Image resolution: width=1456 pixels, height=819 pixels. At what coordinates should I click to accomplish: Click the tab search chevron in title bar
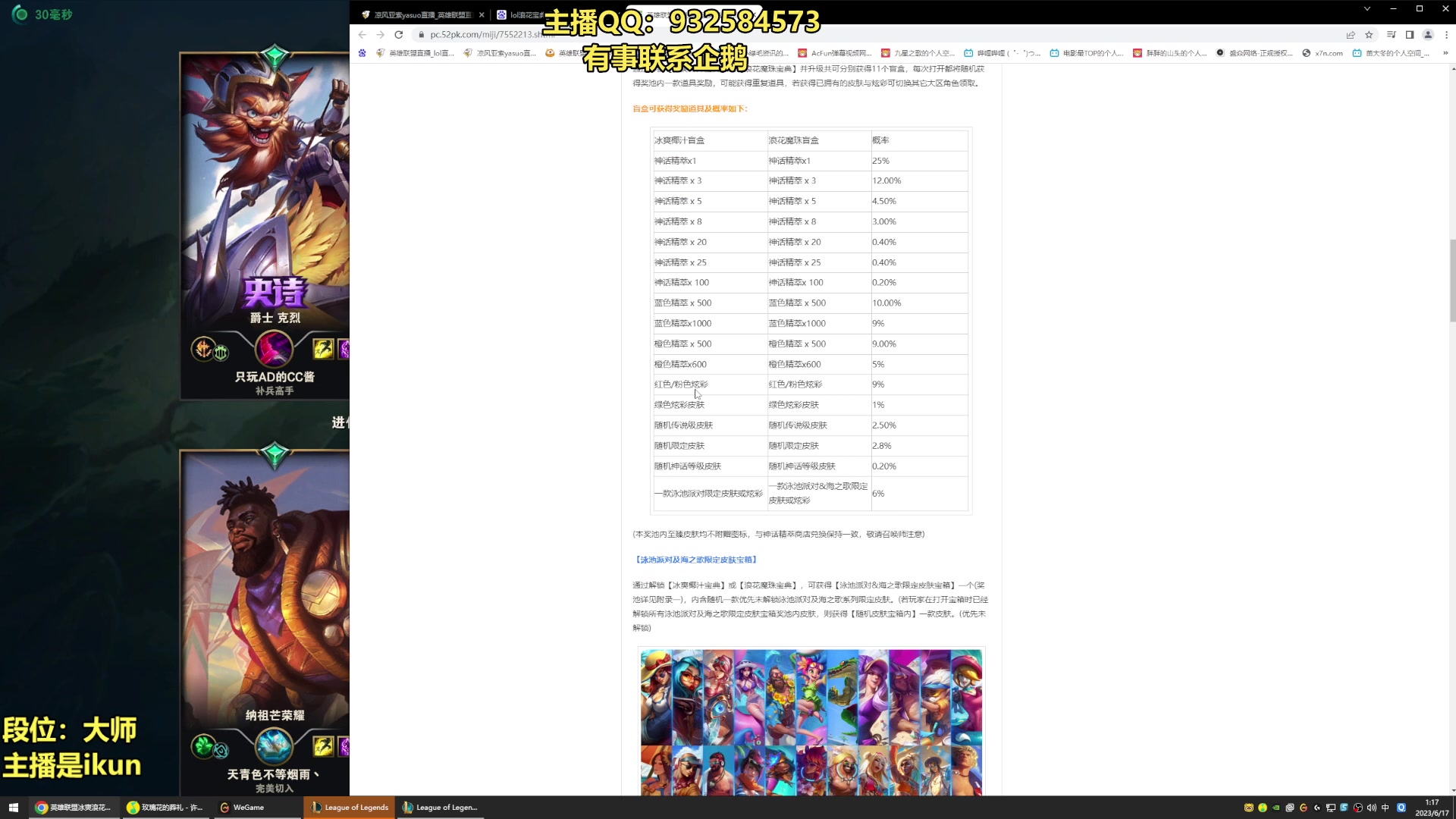[x=1367, y=9]
